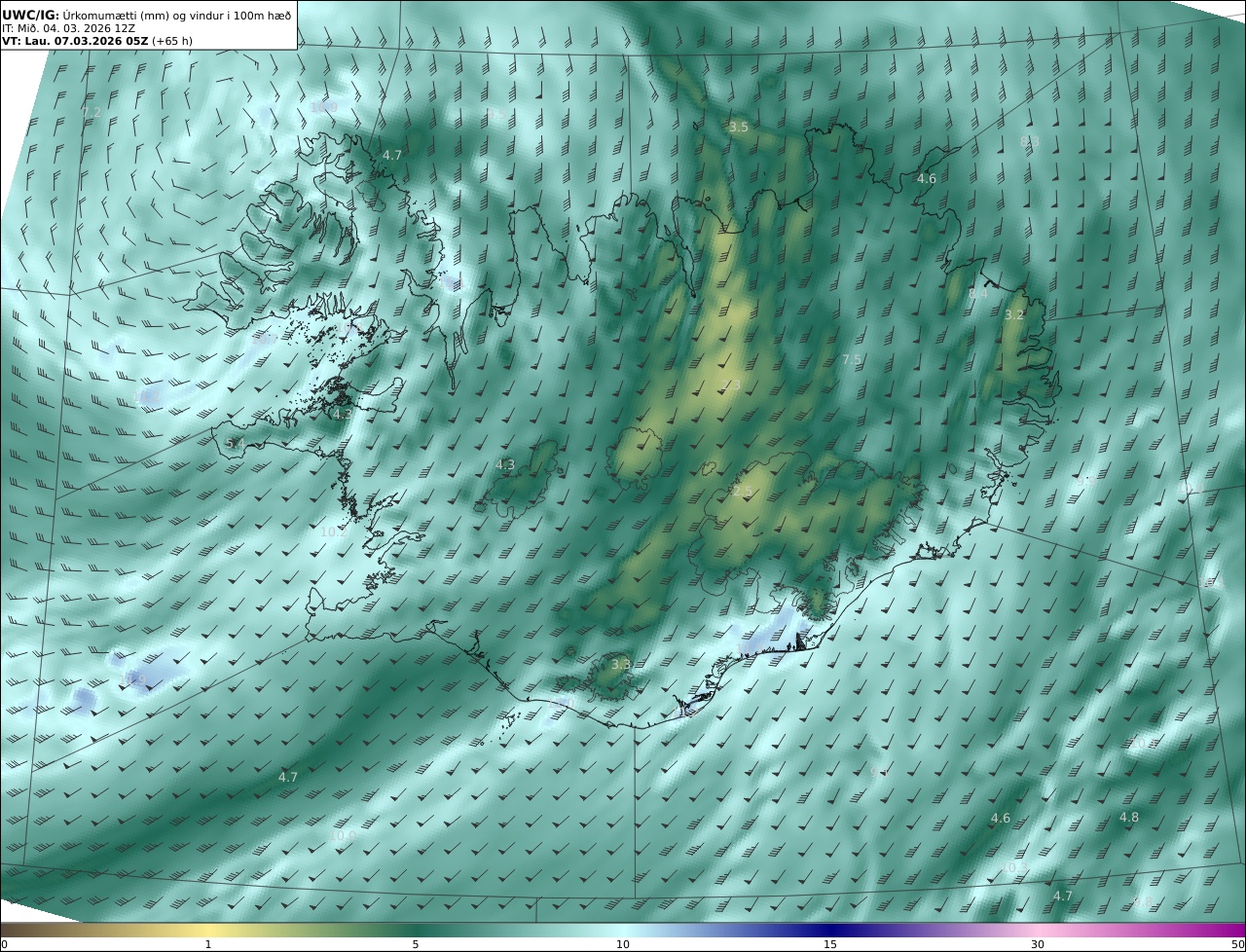This screenshot has width=1246, height=952.
Task: Click the 3.2 value on the east coast
Action: click(x=1014, y=314)
